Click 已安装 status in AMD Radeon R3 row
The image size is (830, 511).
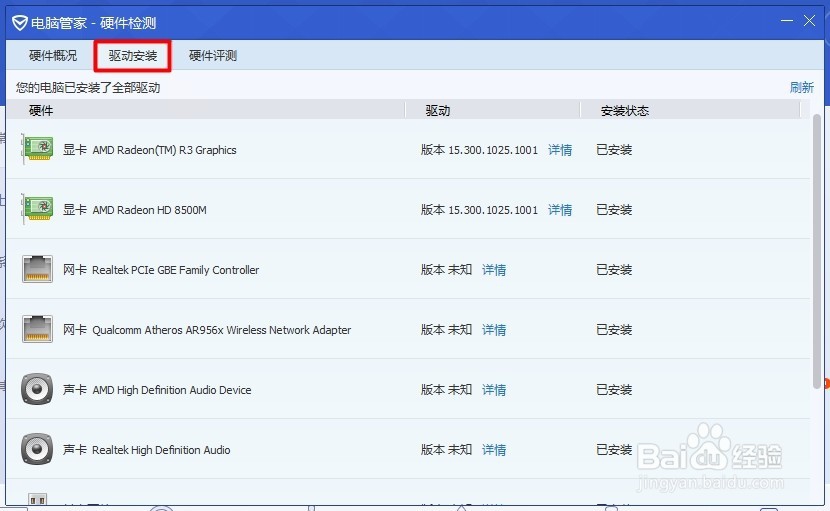click(614, 150)
